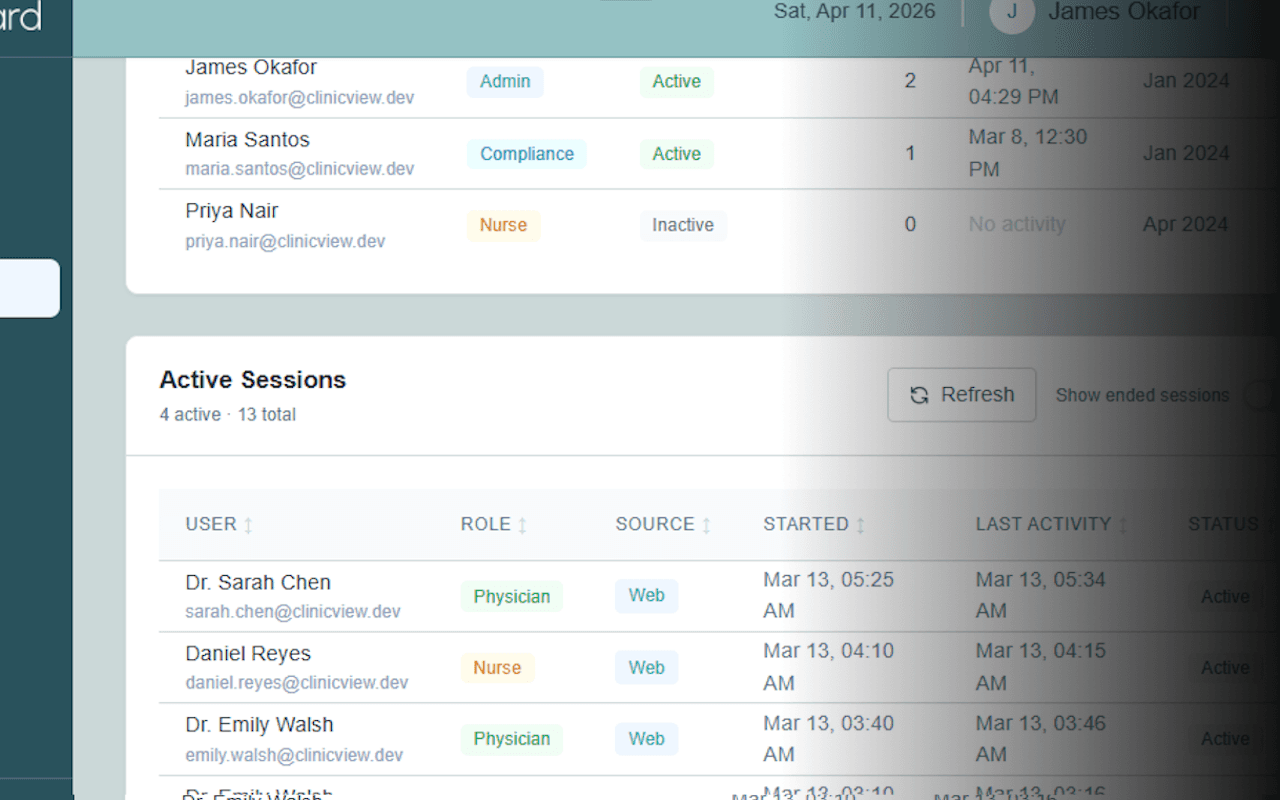Sort the LAST ACTIVITY column by its arrows

(1124, 524)
